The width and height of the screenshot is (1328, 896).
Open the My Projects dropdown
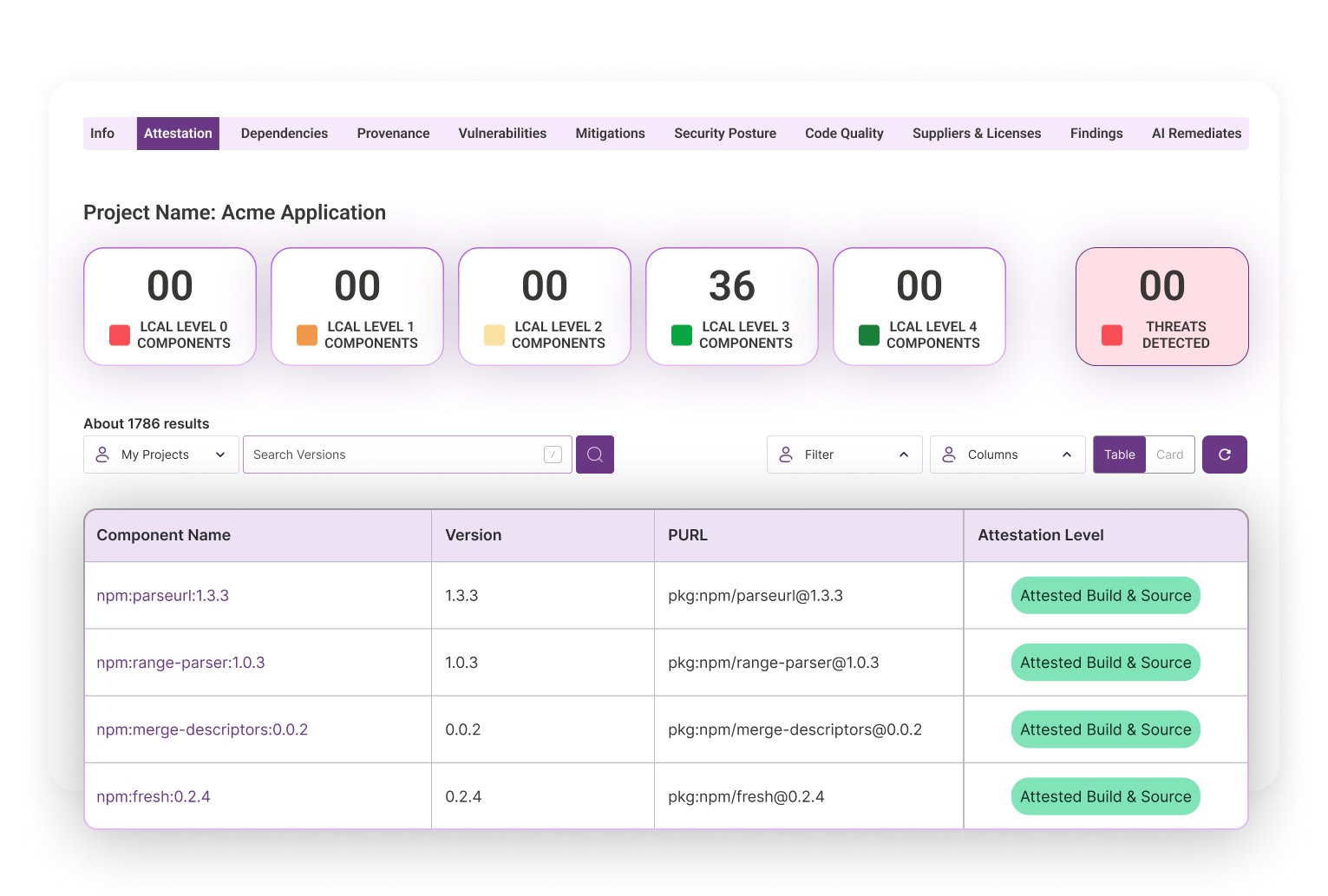pyautogui.click(x=161, y=455)
